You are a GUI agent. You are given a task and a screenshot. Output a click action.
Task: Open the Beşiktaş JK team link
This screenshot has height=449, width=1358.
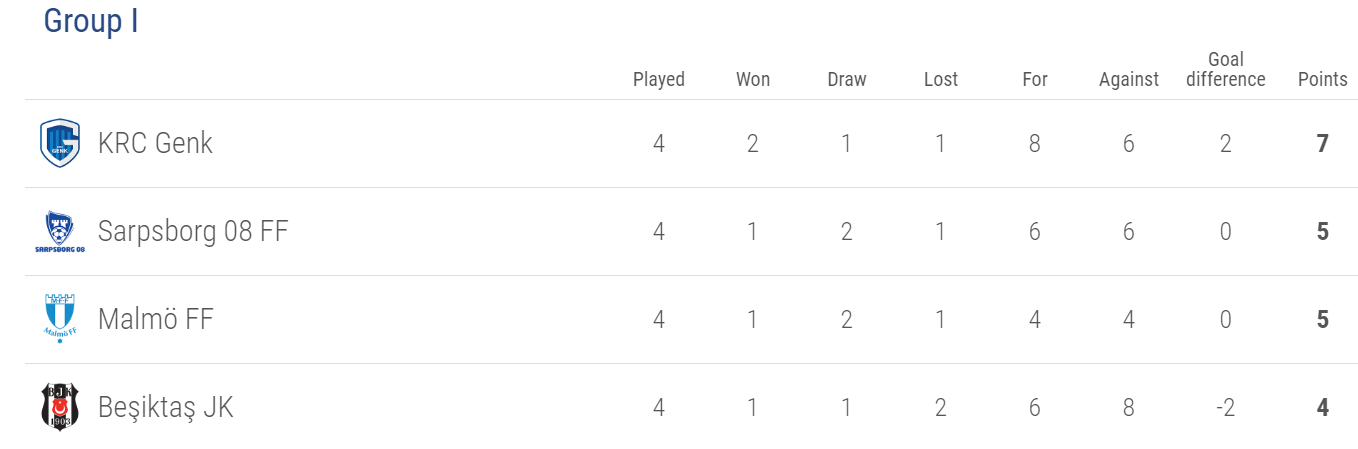(x=166, y=407)
